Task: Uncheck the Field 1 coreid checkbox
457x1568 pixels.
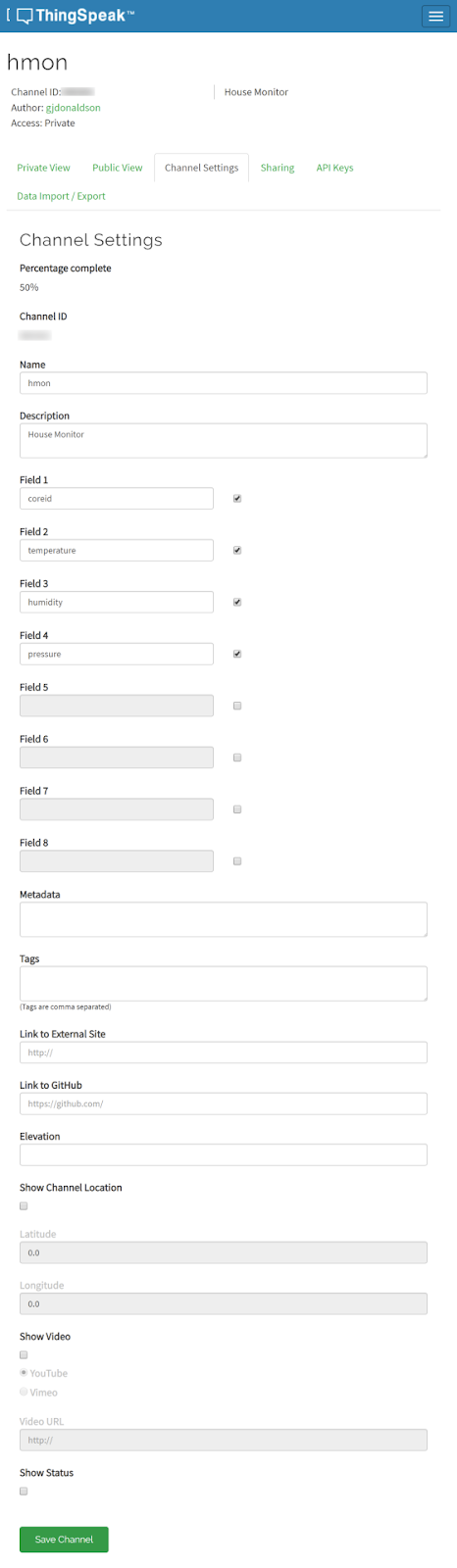Action: pyautogui.click(x=237, y=499)
